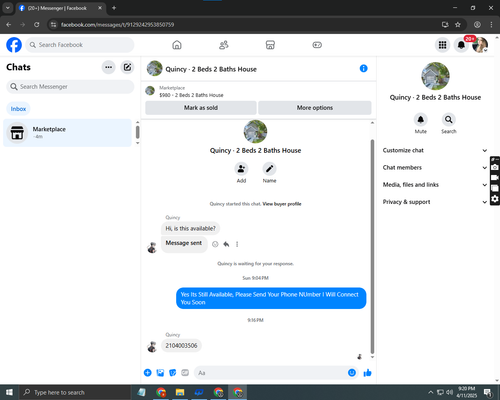Click More options button

pos(315,108)
